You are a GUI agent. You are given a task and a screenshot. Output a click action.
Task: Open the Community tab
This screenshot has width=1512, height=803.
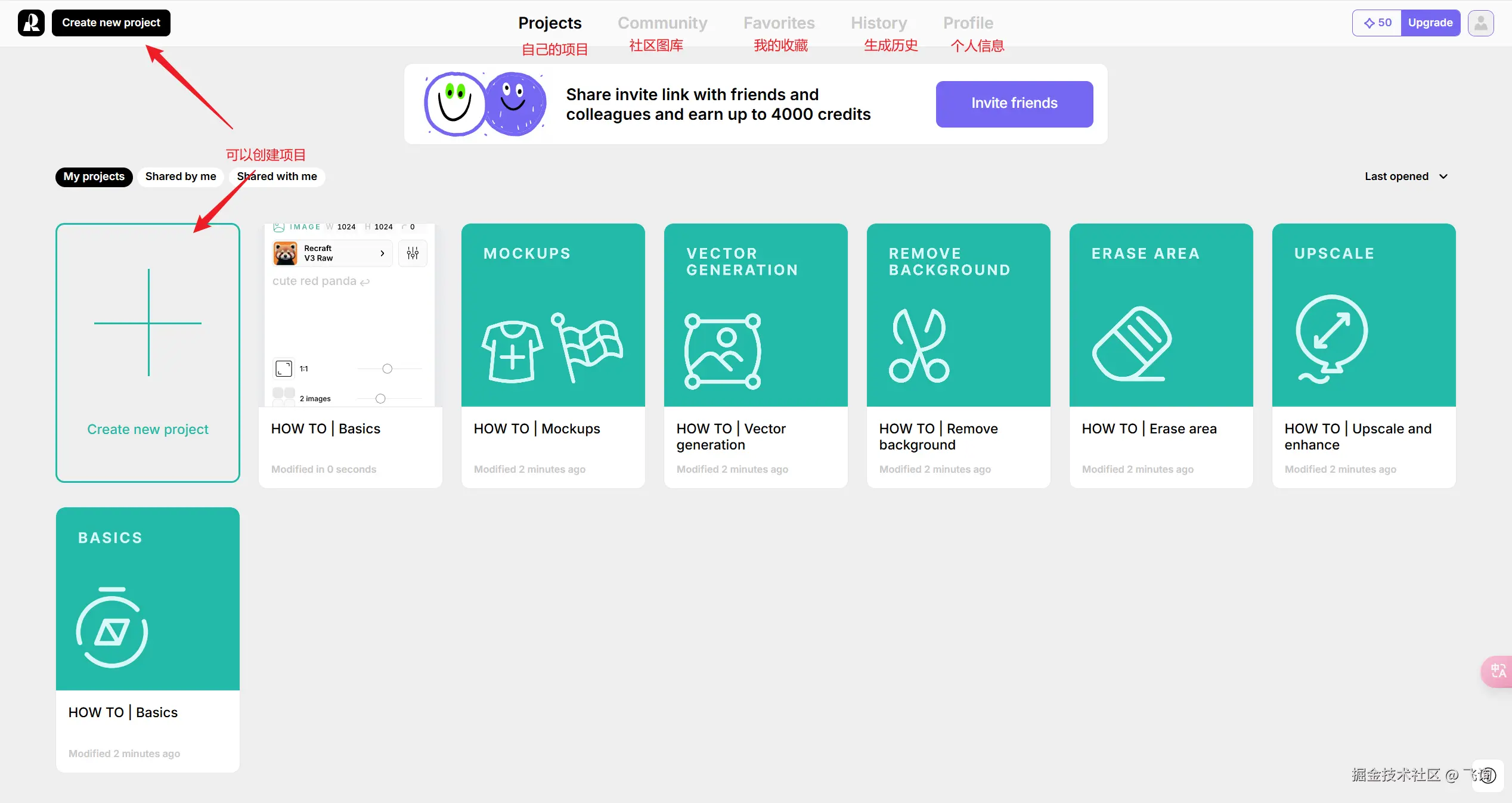click(x=662, y=23)
